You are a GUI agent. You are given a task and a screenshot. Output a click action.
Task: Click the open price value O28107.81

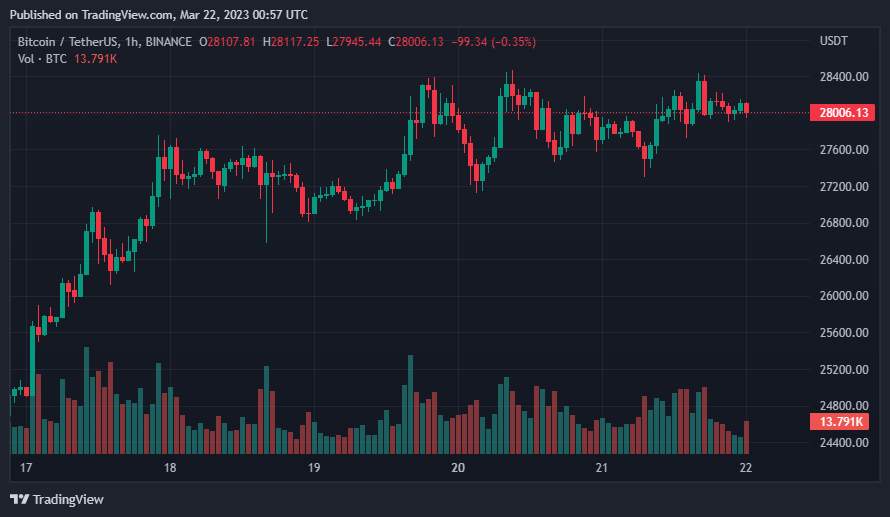point(227,41)
